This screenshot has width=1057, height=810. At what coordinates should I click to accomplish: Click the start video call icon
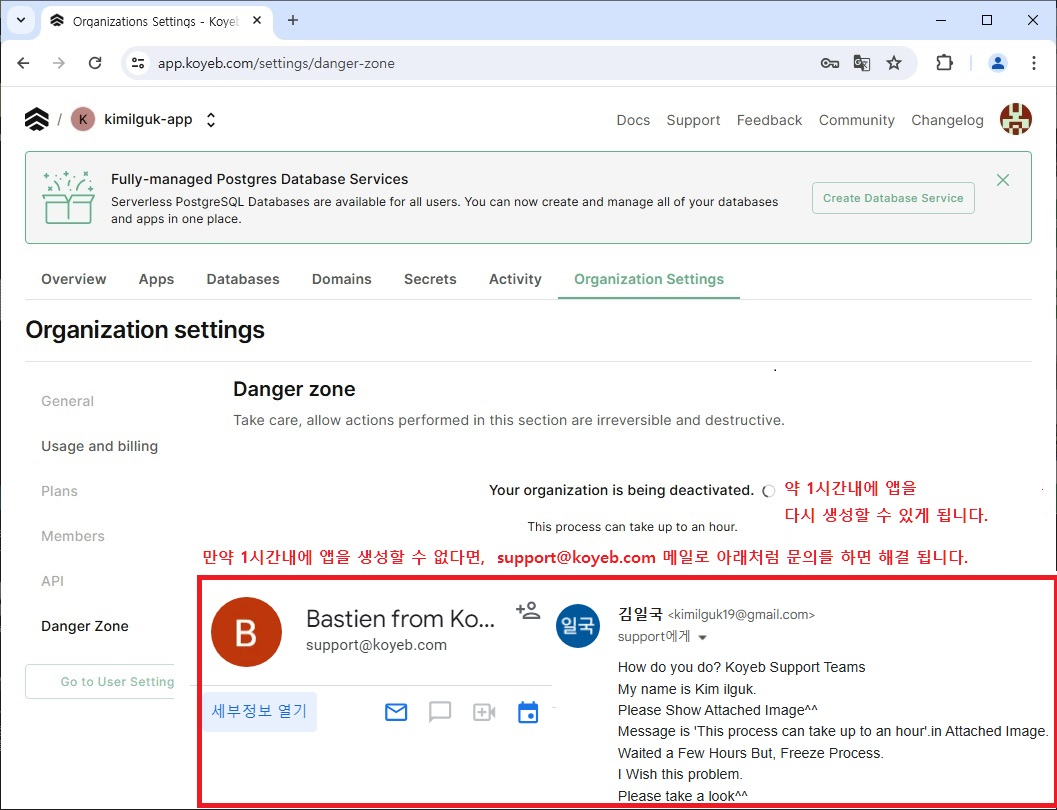(x=484, y=712)
